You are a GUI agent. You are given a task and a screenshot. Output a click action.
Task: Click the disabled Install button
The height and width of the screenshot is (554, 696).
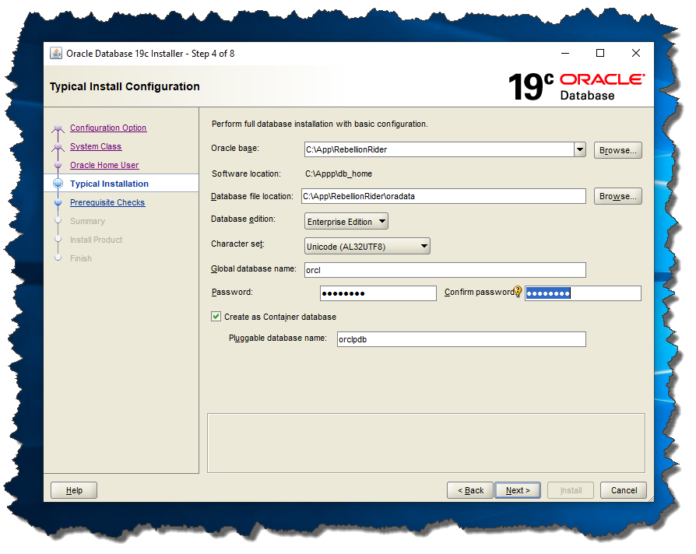click(x=571, y=491)
